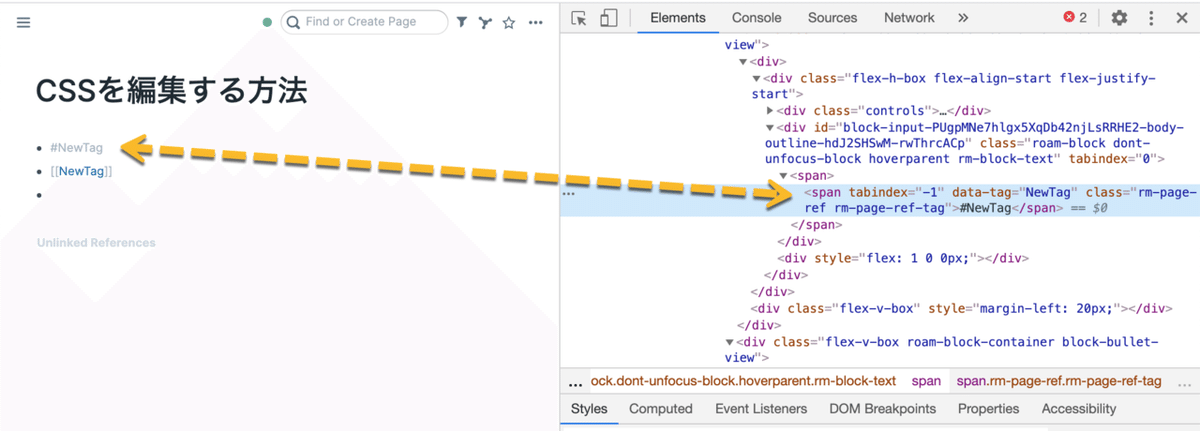The image size is (1200, 431).
Task: Collapse the block-input div node
Action: (770, 127)
